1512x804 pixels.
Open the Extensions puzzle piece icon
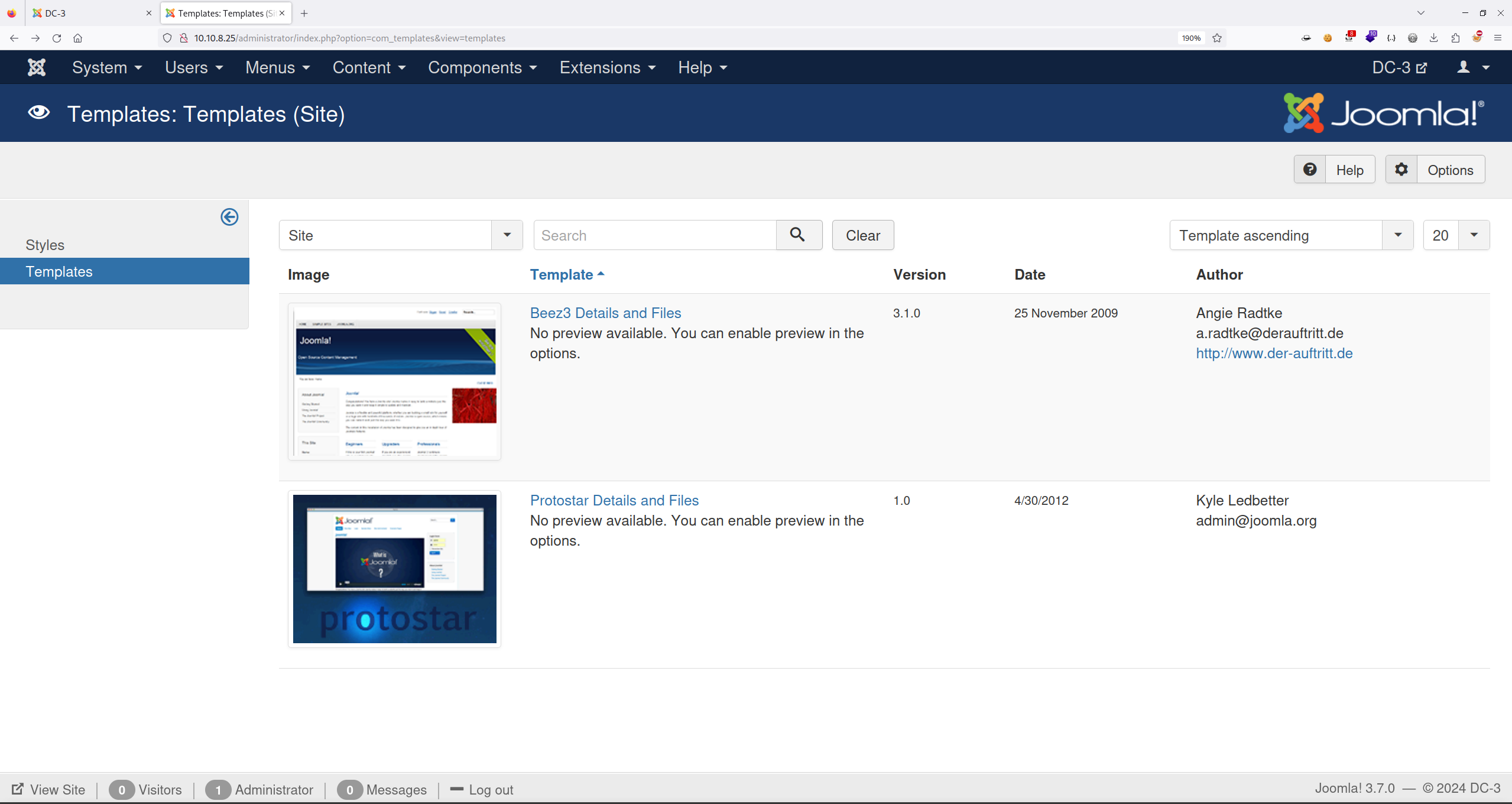(x=1455, y=38)
